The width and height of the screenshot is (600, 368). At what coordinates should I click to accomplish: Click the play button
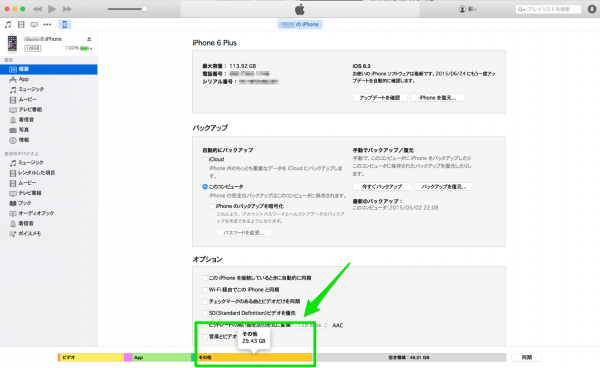tap(52, 9)
